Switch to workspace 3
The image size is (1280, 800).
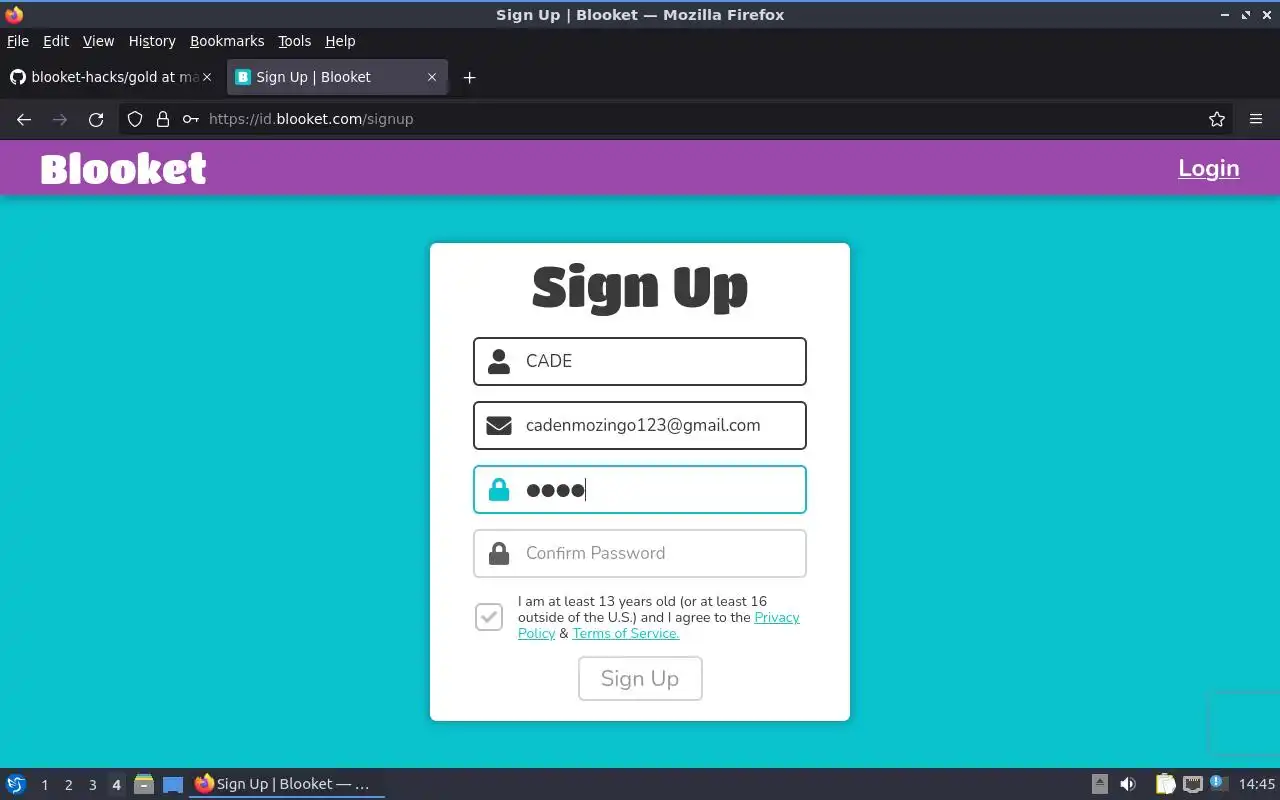[x=92, y=785]
